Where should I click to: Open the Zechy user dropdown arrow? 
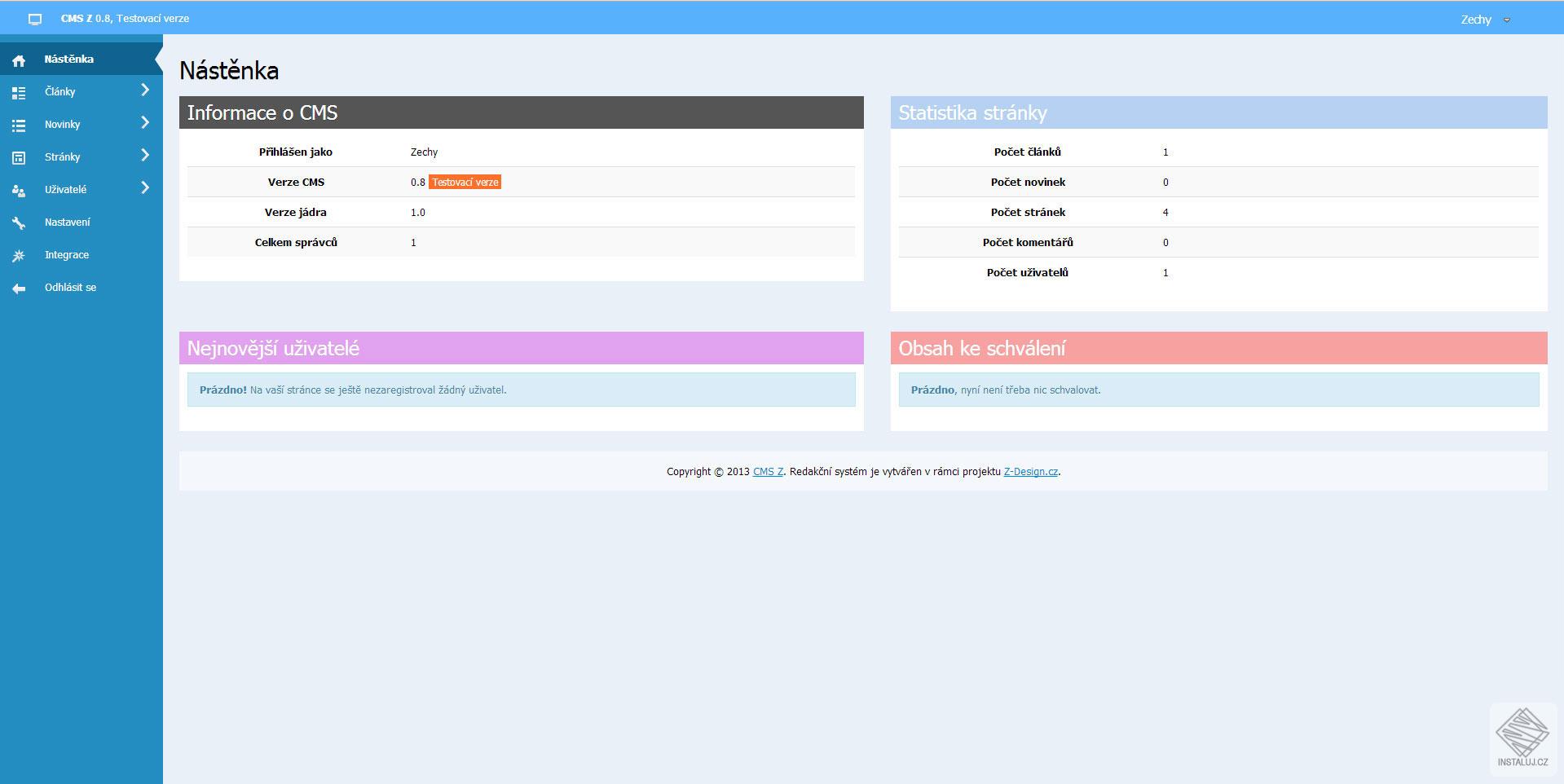point(1507,20)
